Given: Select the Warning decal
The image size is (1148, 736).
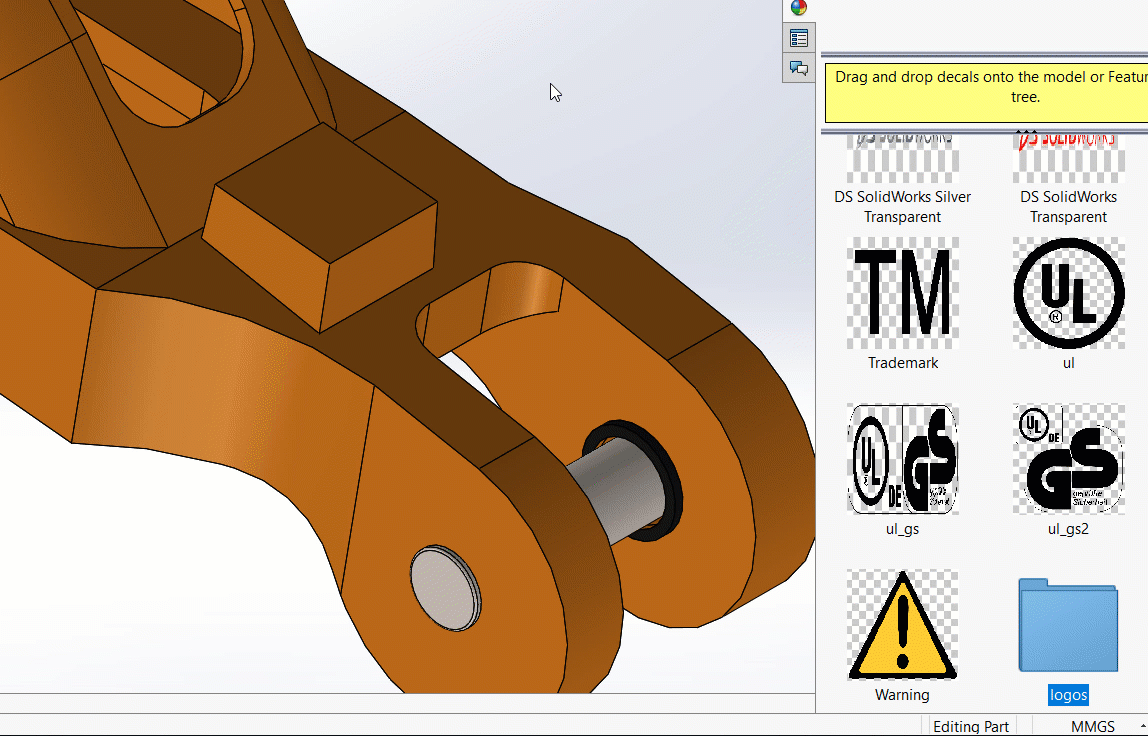Looking at the screenshot, I should click(x=902, y=622).
